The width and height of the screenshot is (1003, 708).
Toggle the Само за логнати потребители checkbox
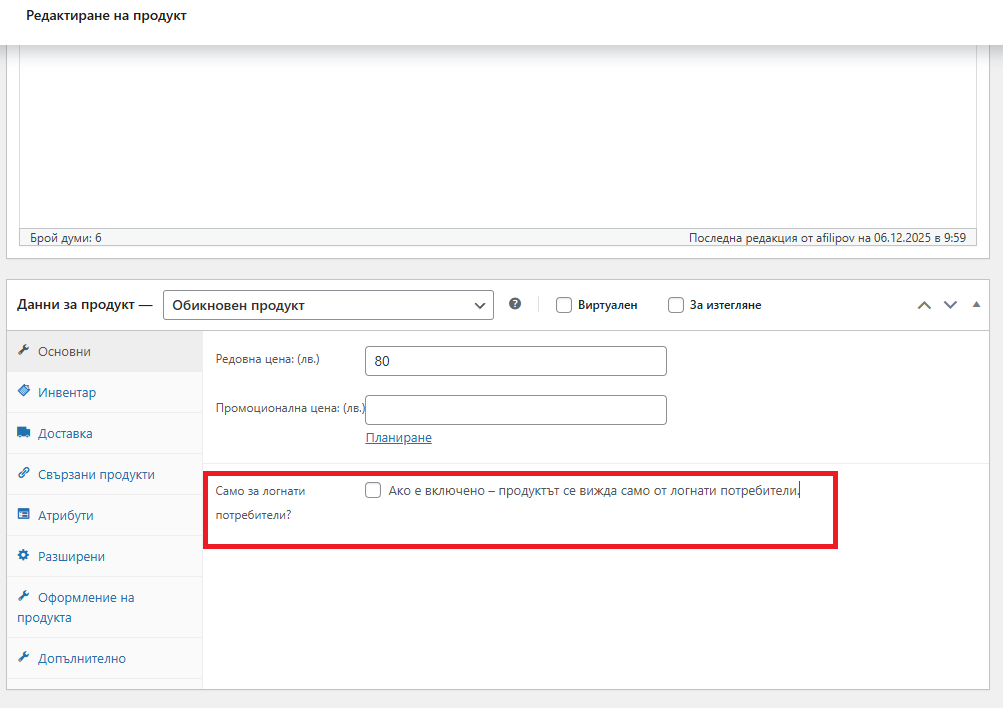point(373,490)
